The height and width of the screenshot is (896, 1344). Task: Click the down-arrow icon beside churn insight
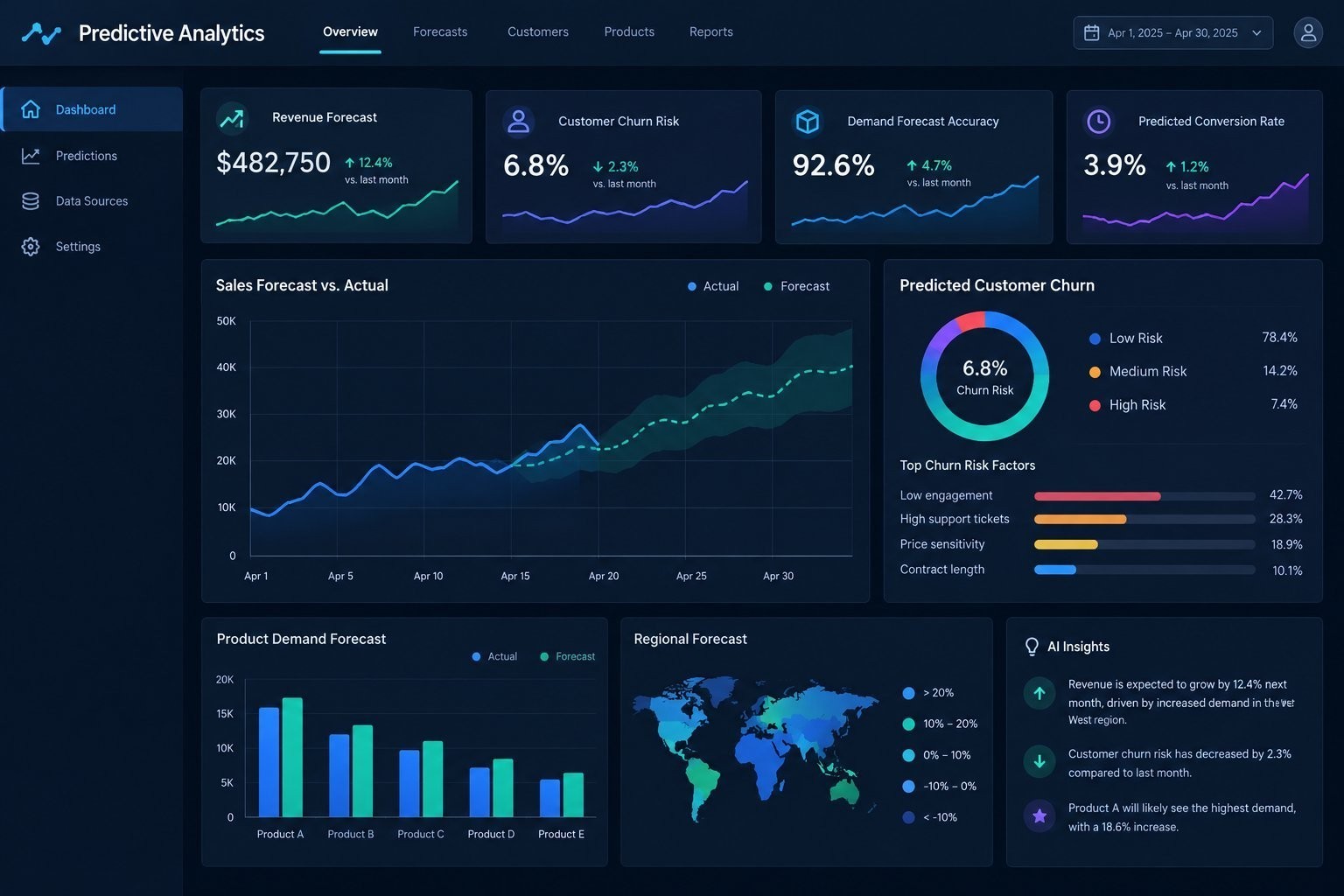[x=1039, y=761]
